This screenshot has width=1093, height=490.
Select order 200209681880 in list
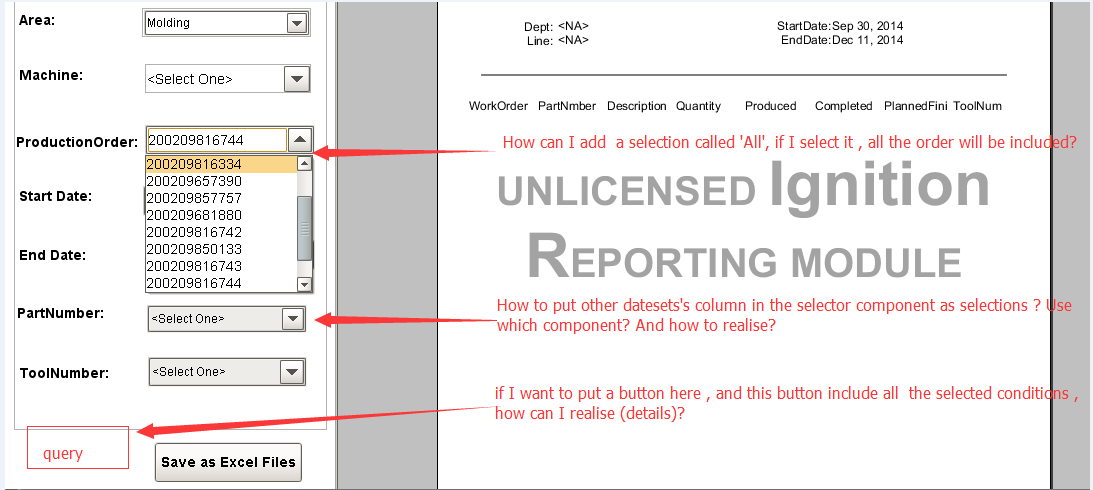(221, 215)
